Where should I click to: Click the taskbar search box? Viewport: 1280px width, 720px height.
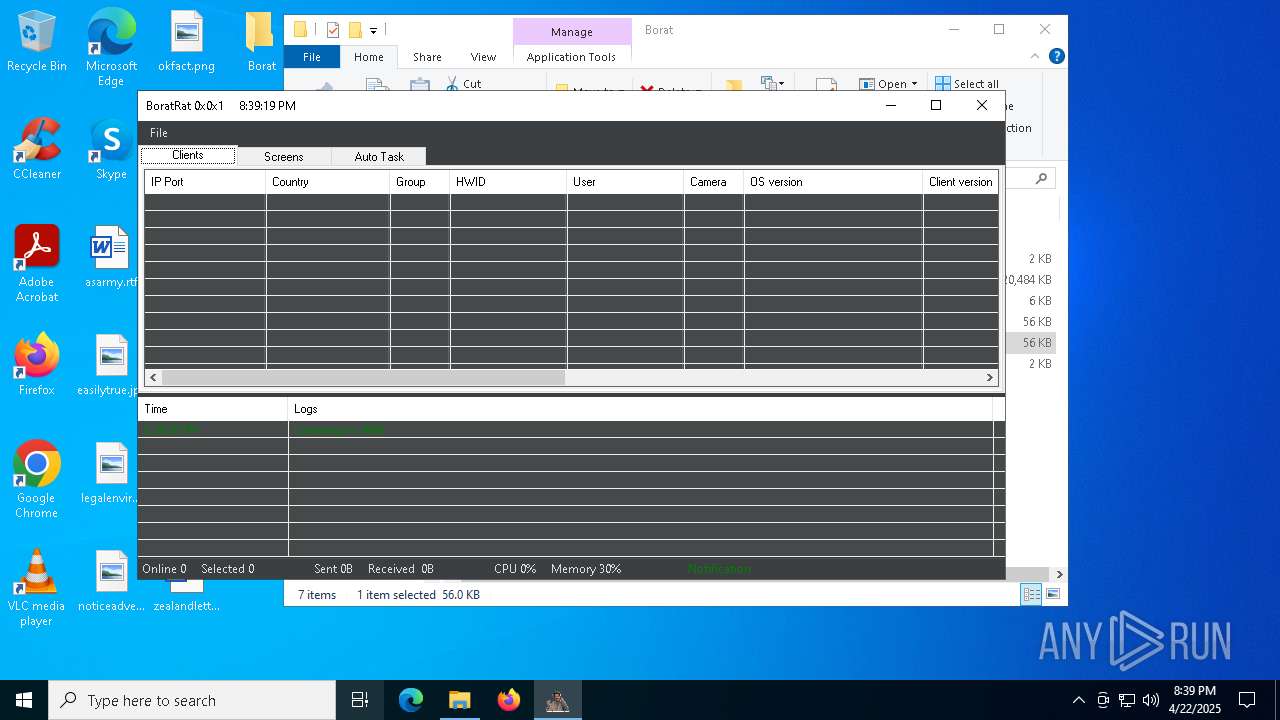[x=192, y=700]
